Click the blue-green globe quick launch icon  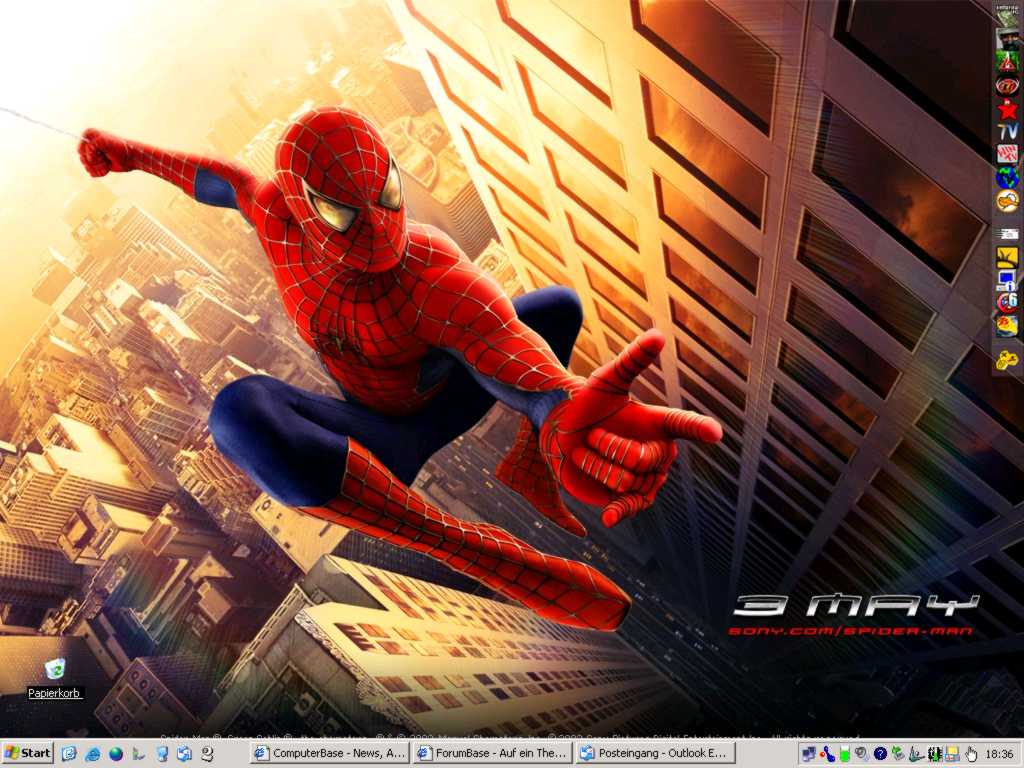click(x=116, y=754)
